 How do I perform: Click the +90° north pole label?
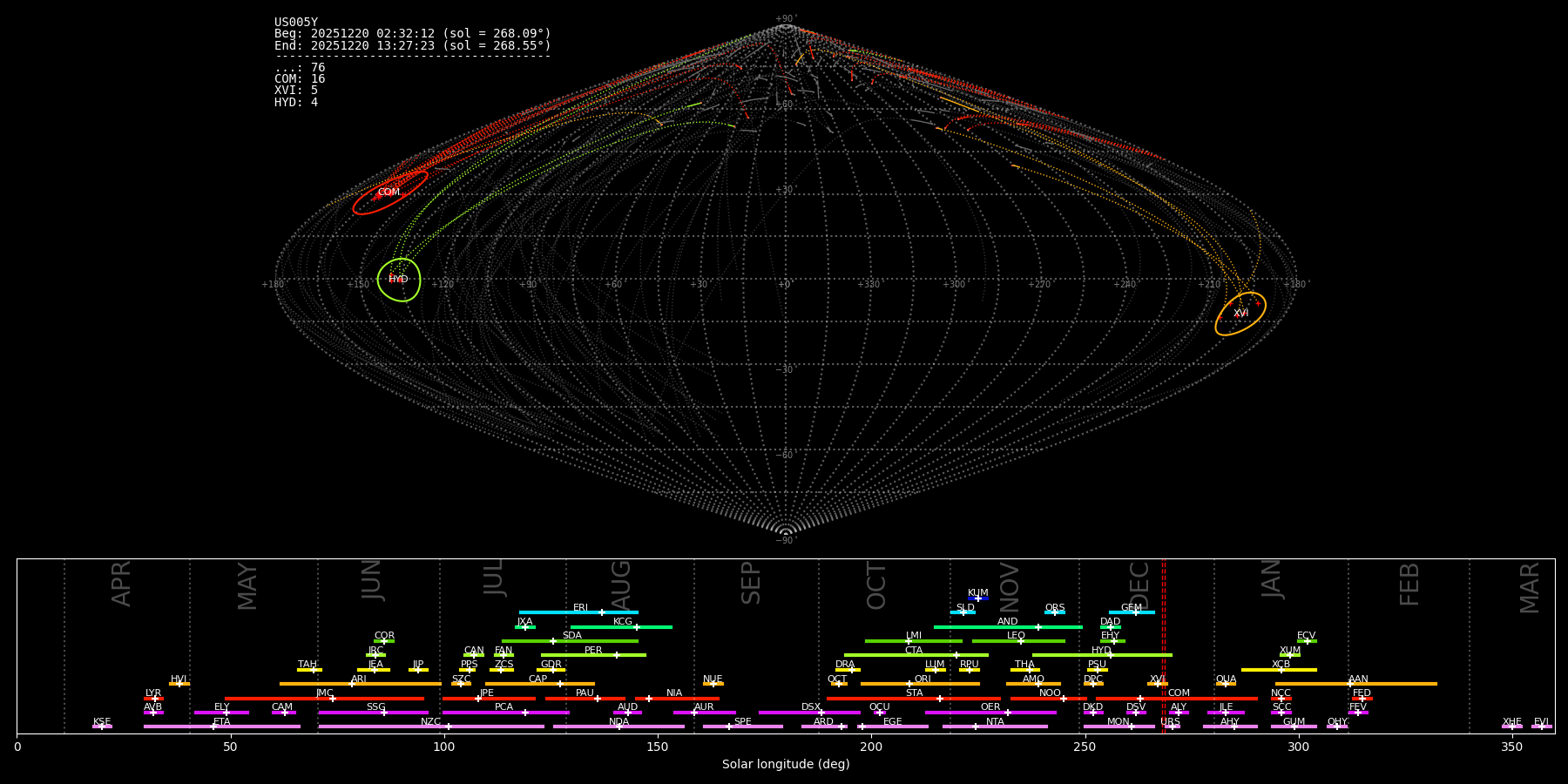pyautogui.click(x=785, y=19)
